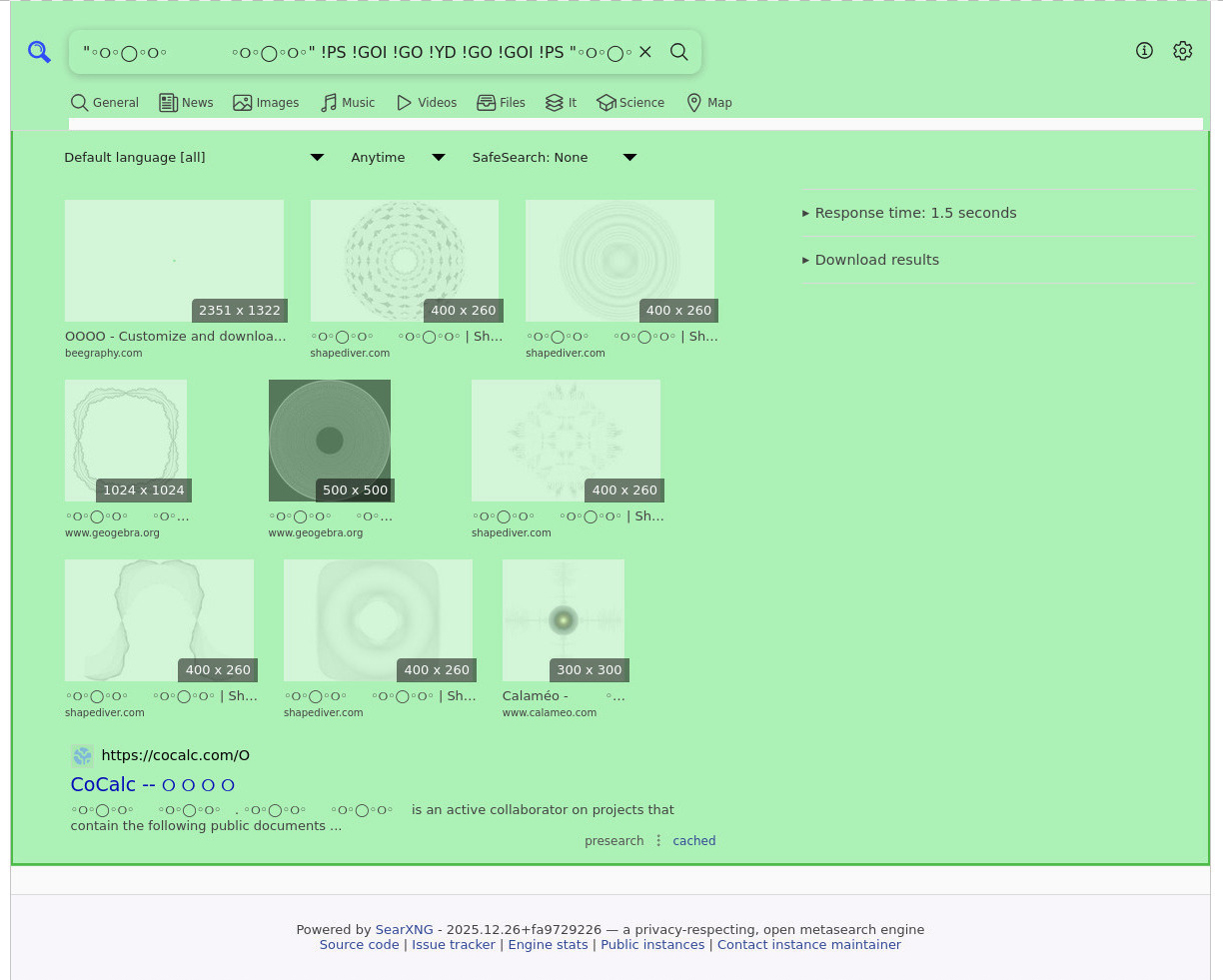
Task: Open the CoCalc result title link
Action: coord(153,785)
